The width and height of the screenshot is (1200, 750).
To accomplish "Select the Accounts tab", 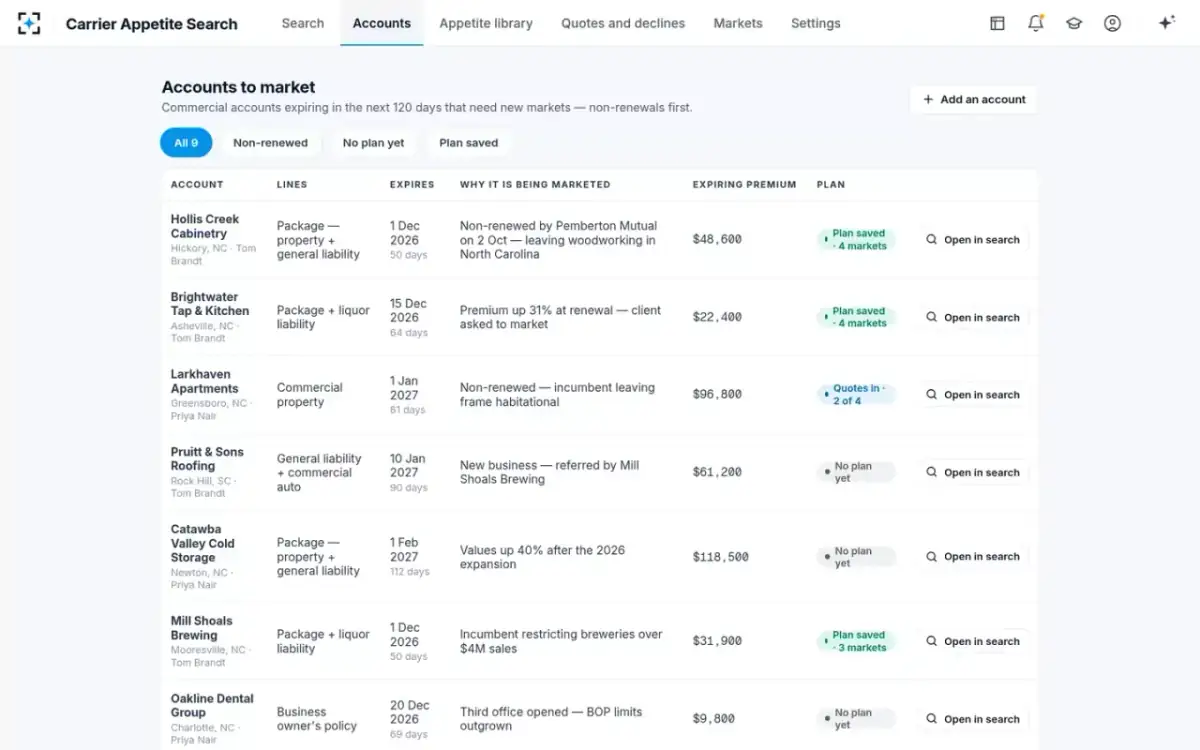I will click(x=382, y=23).
